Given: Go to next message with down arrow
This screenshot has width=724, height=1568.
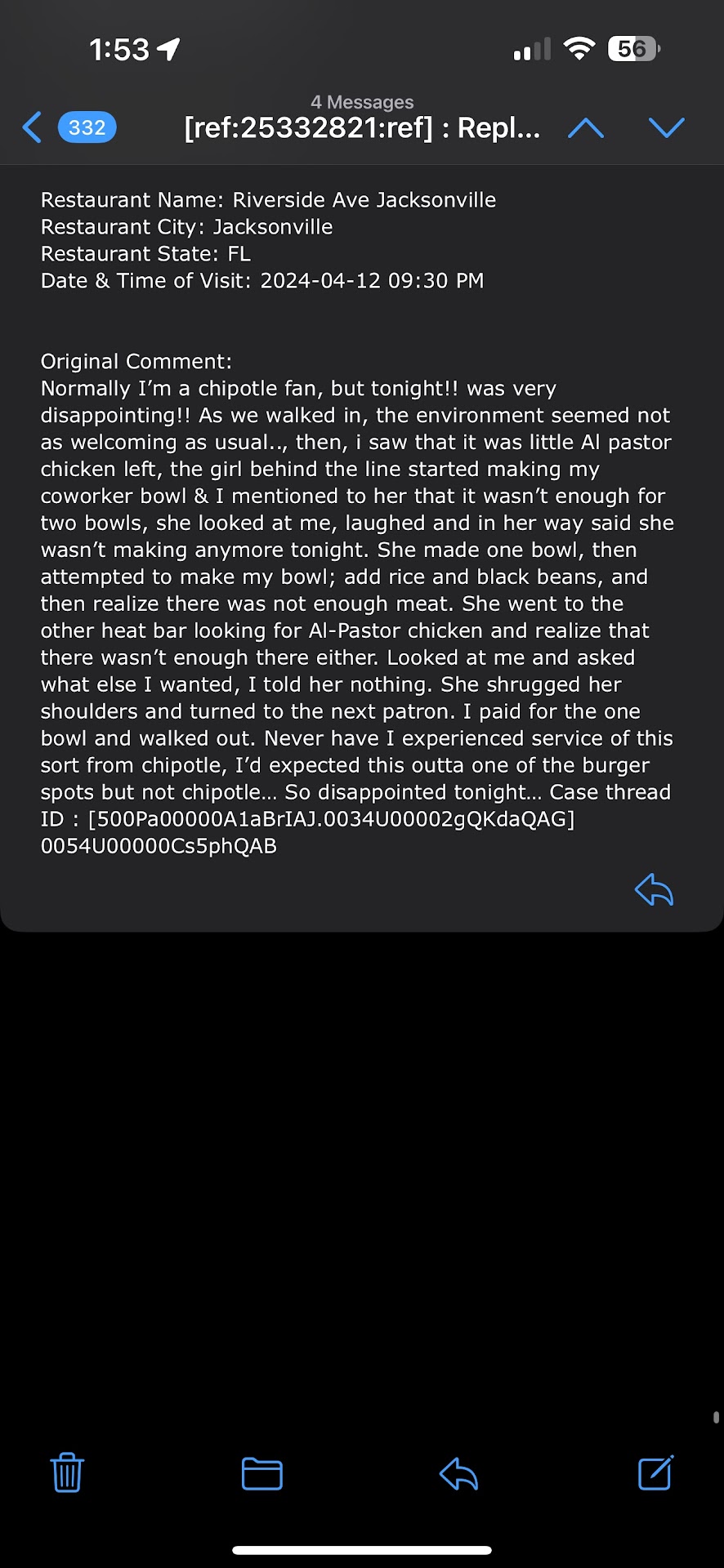Looking at the screenshot, I should 666,127.
